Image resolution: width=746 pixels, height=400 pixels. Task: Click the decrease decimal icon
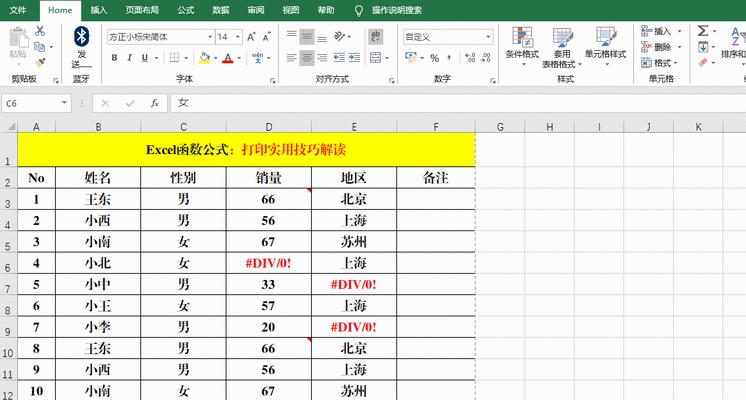486,58
